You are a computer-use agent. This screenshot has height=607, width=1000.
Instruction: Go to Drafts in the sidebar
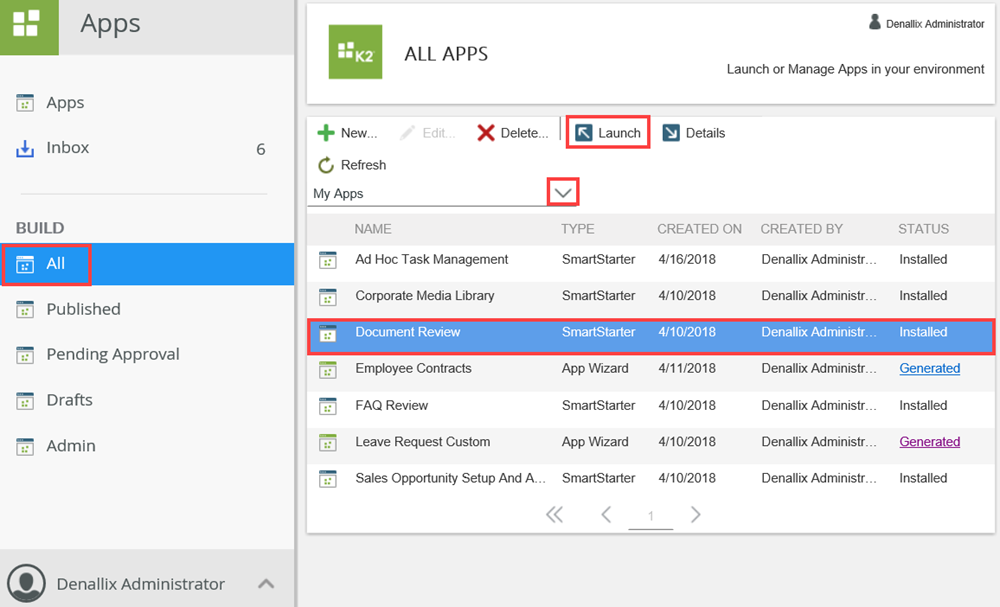(x=69, y=400)
